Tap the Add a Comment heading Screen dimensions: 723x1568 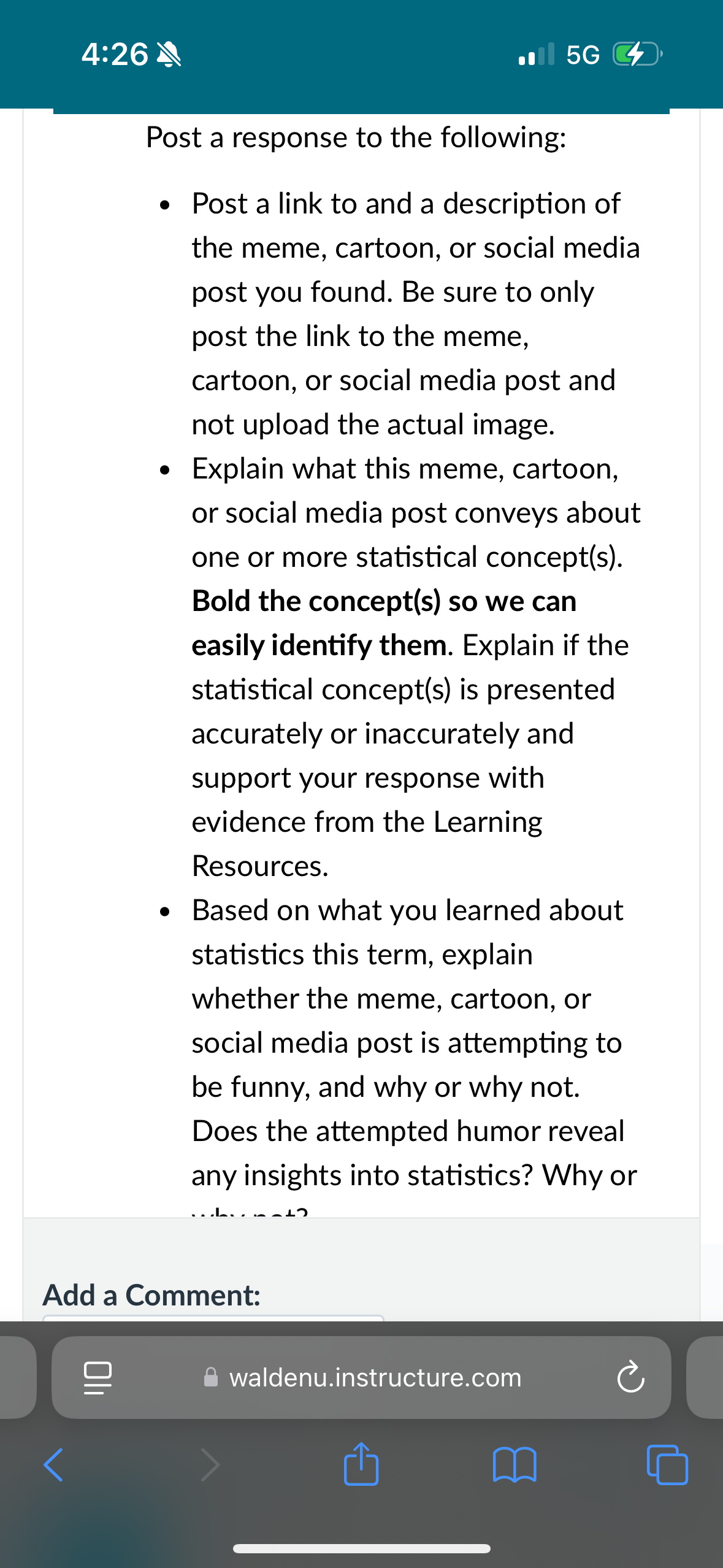pos(151,1295)
